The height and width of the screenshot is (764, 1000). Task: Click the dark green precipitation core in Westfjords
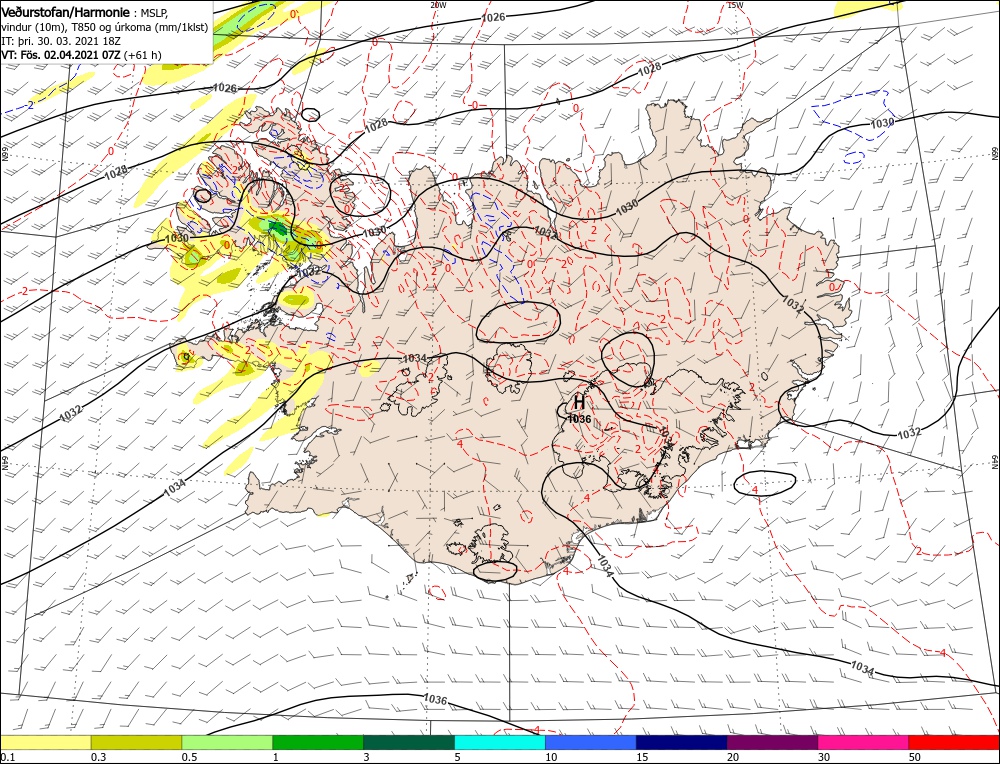click(278, 228)
